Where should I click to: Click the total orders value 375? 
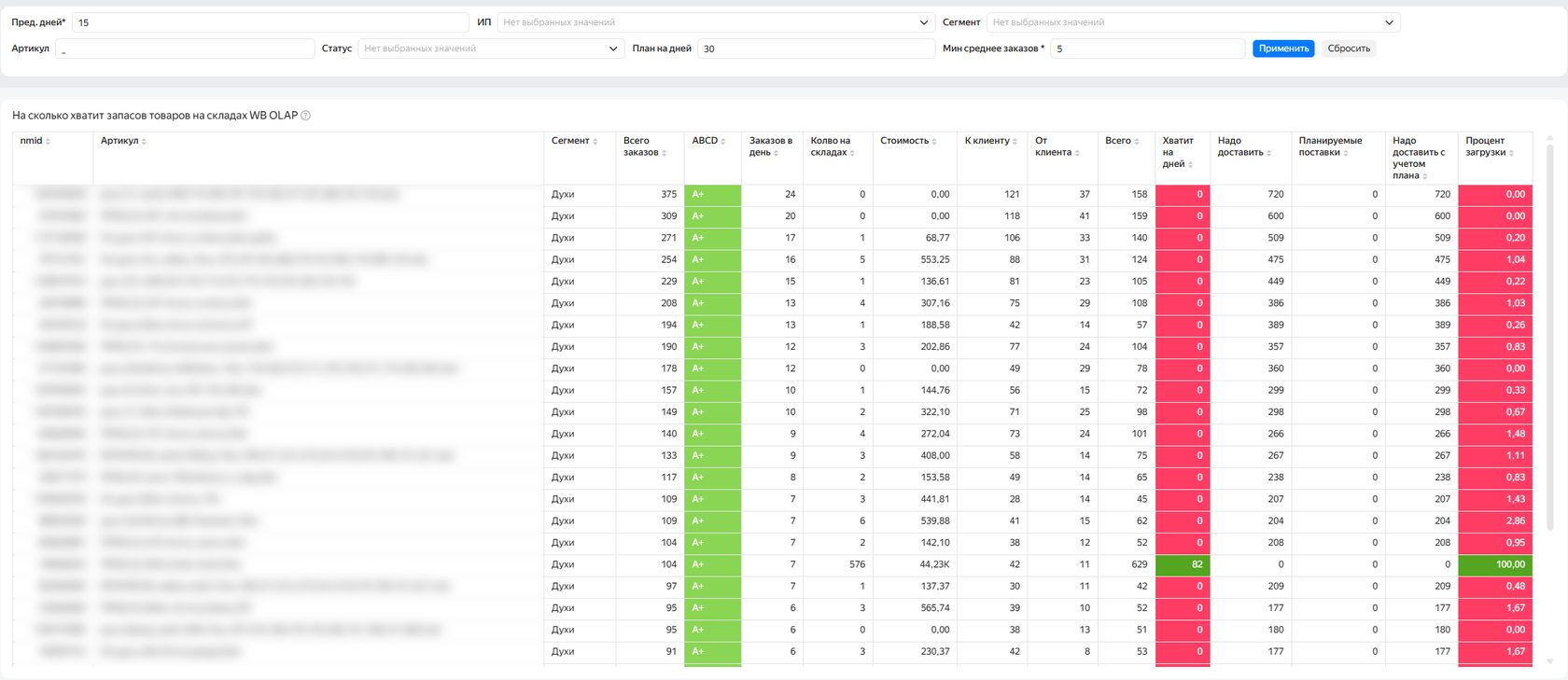(x=651, y=194)
